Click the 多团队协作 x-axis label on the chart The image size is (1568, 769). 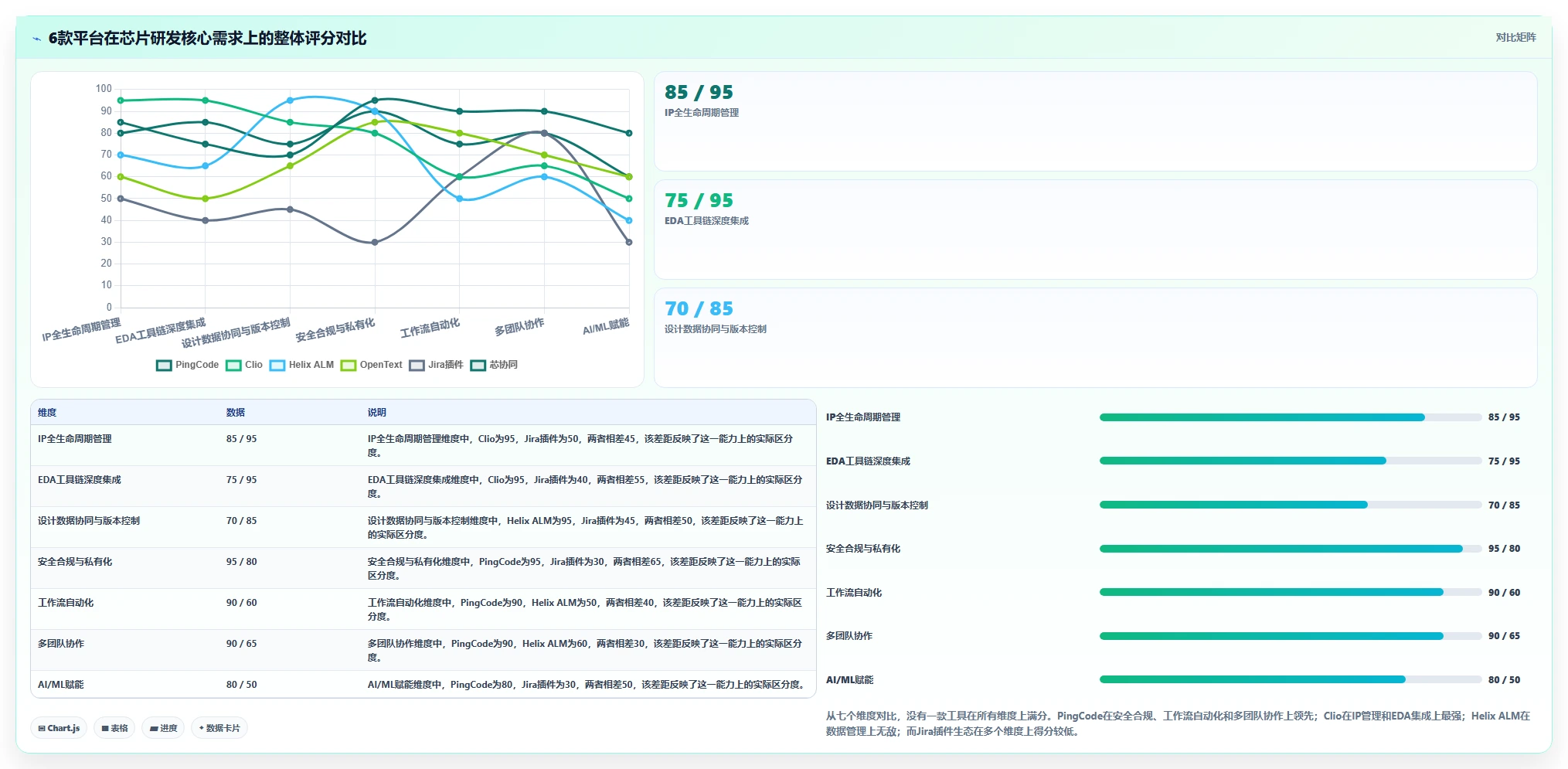519,326
